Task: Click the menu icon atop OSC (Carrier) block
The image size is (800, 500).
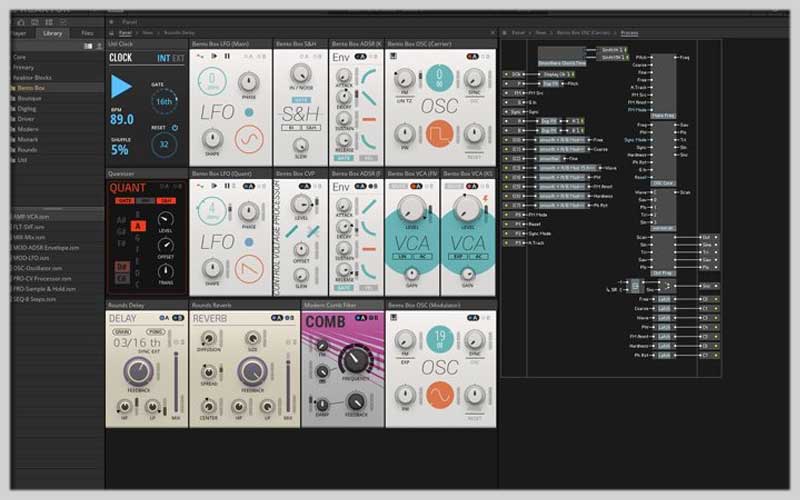Action: click(x=393, y=56)
